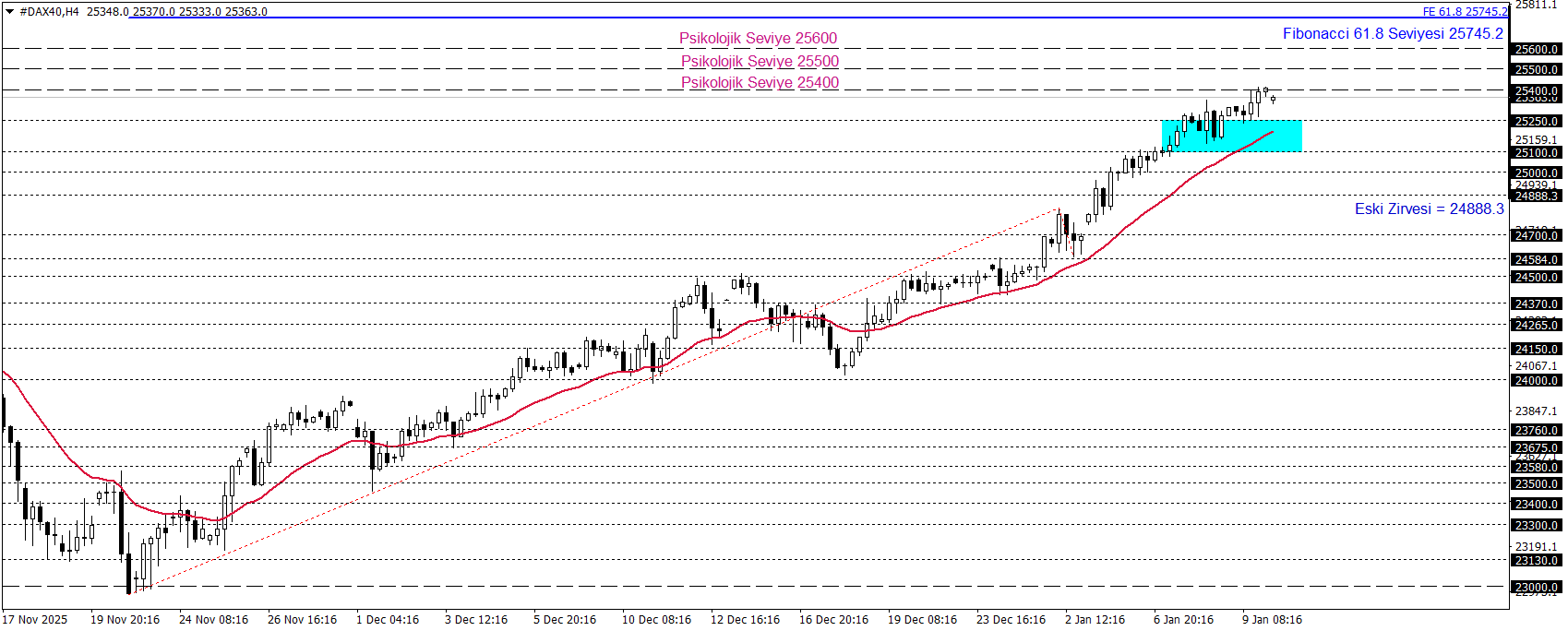Click the 24150.0 price level tag
The width and height of the screenshot is (1568, 631).
click(1537, 350)
